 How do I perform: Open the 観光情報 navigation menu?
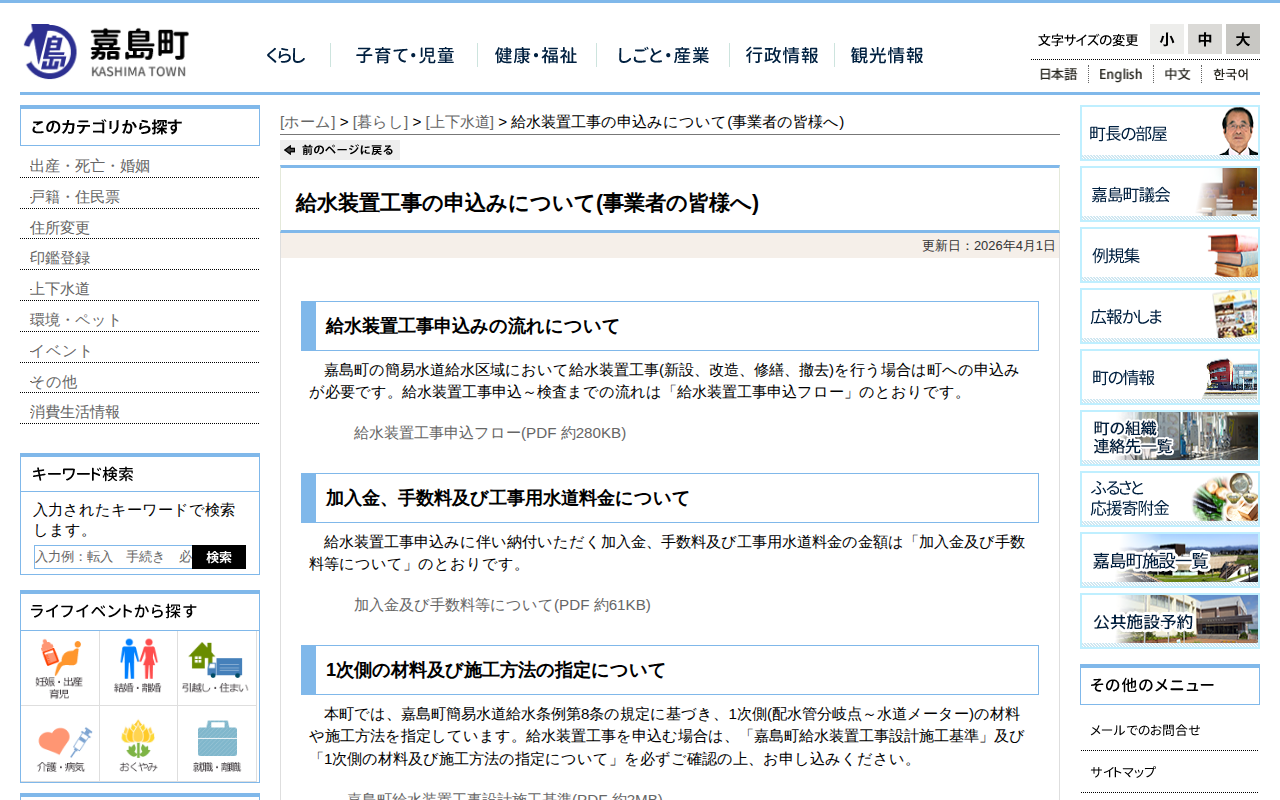pos(887,56)
